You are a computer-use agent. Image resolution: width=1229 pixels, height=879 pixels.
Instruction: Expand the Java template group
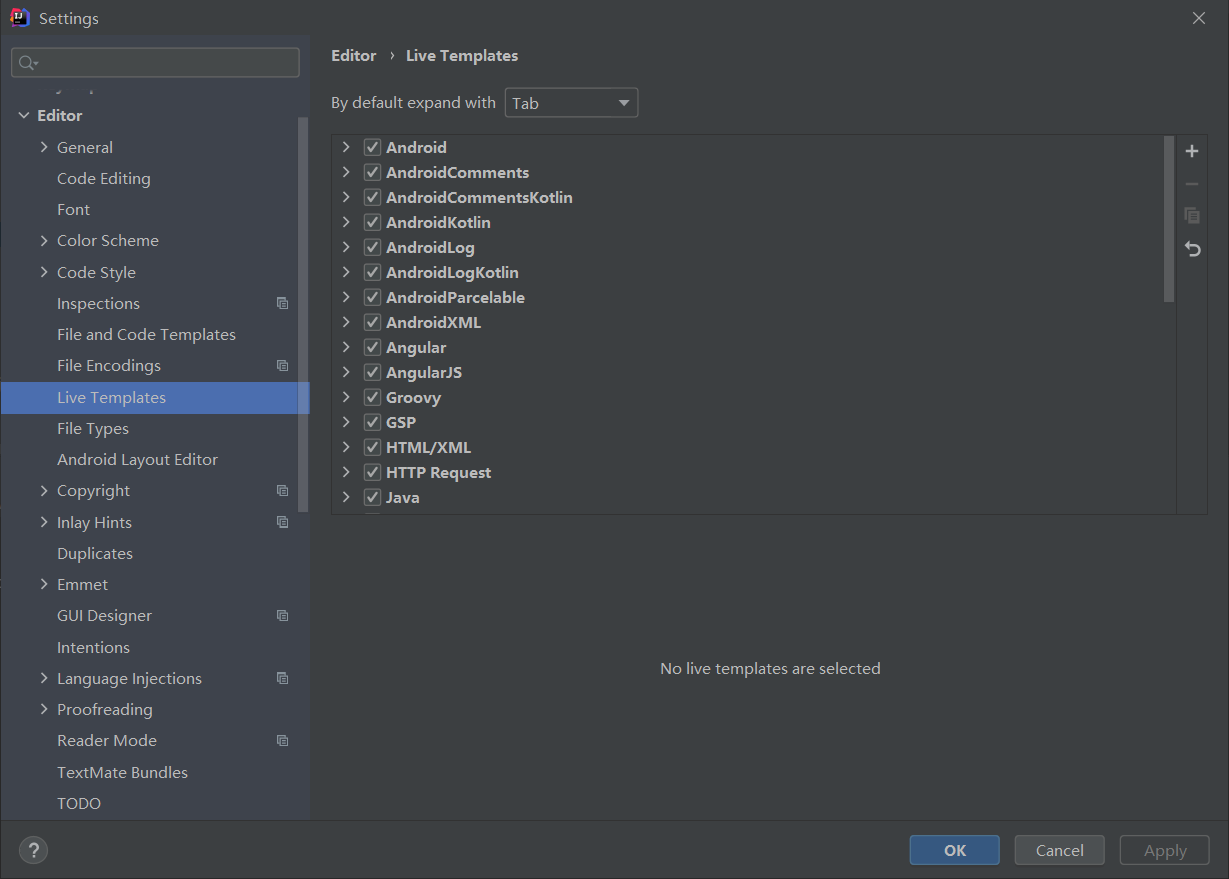click(x=346, y=498)
